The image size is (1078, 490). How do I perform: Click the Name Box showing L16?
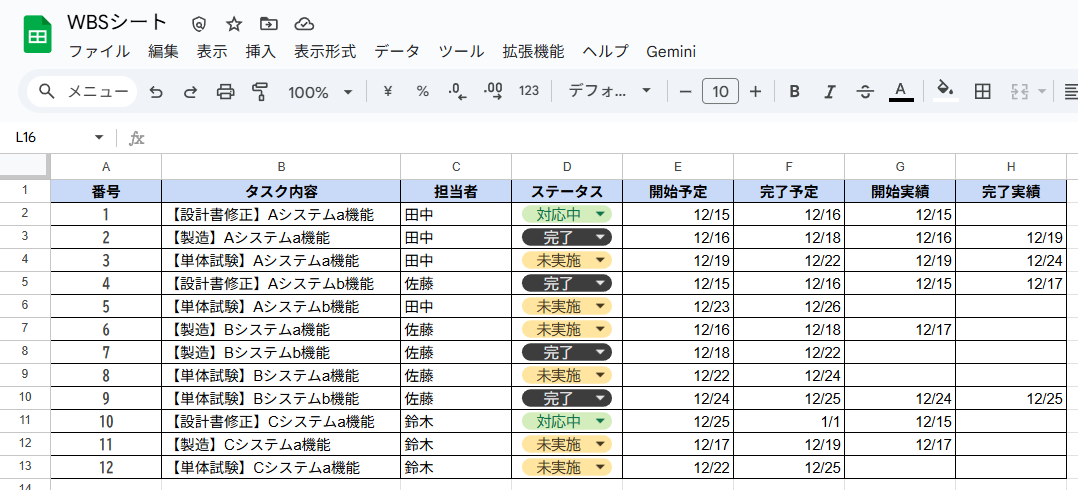tap(58, 137)
